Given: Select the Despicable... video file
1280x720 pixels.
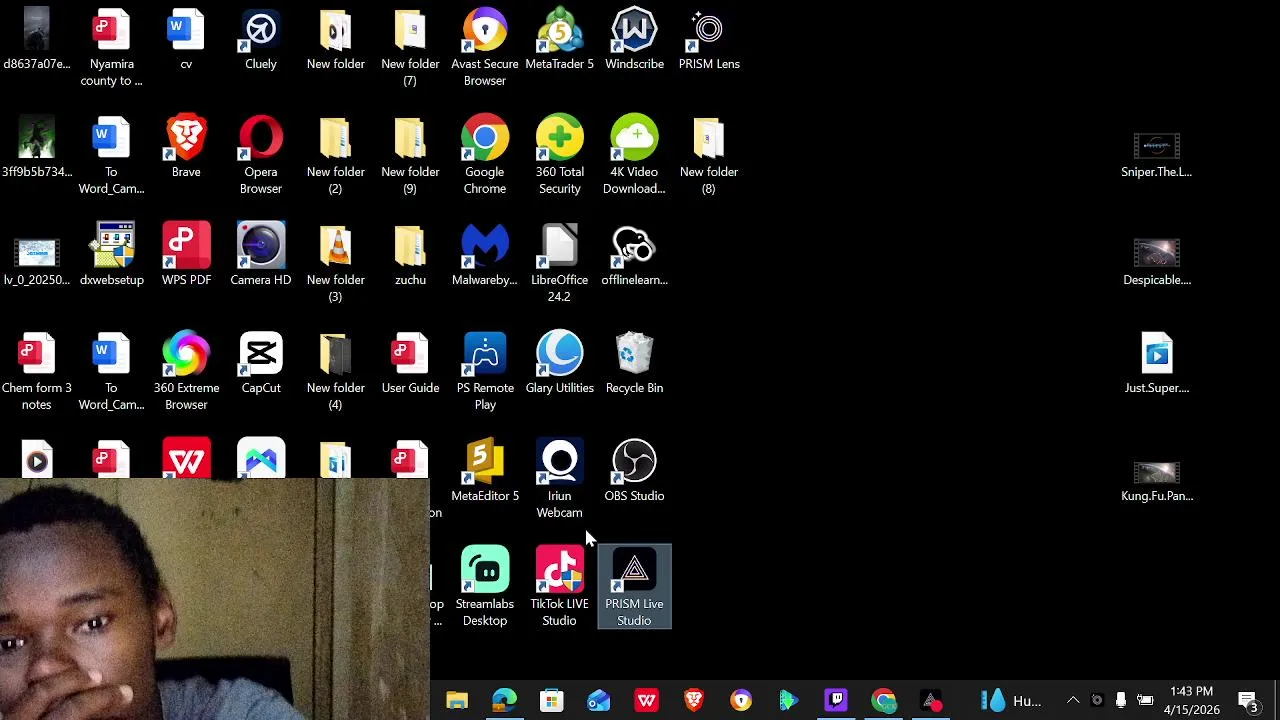Looking at the screenshot, I should point(1157,263).
